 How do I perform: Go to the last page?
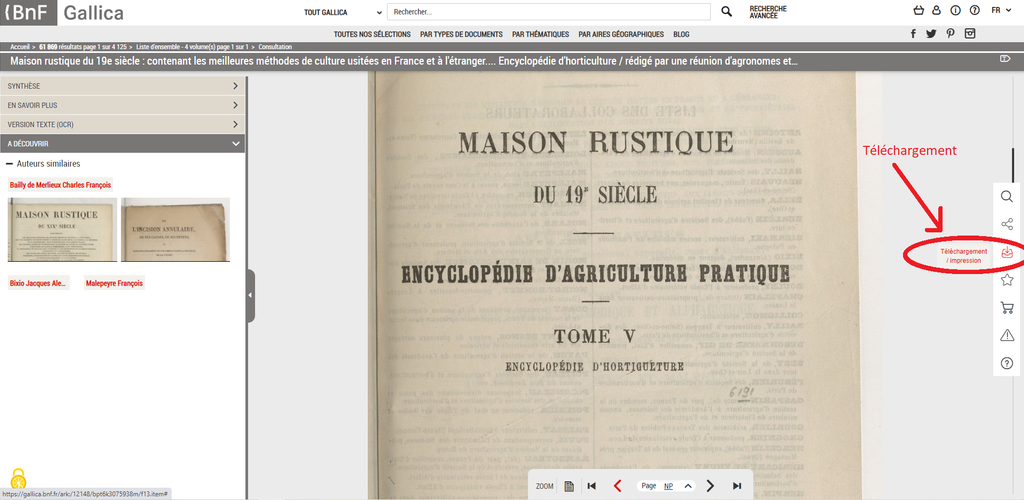pyautogui.click(x=737, y=486)
